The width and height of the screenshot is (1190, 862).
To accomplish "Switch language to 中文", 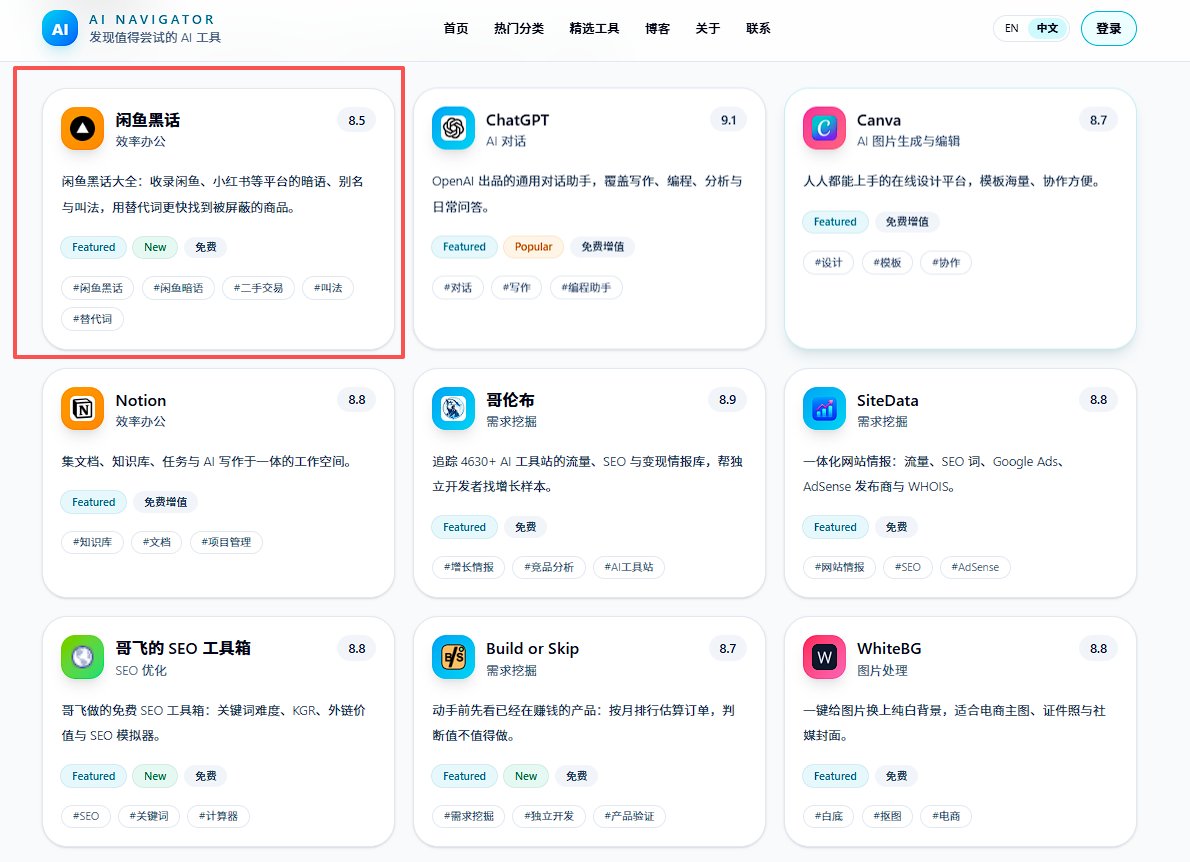I will click(x=1047, y=28).
